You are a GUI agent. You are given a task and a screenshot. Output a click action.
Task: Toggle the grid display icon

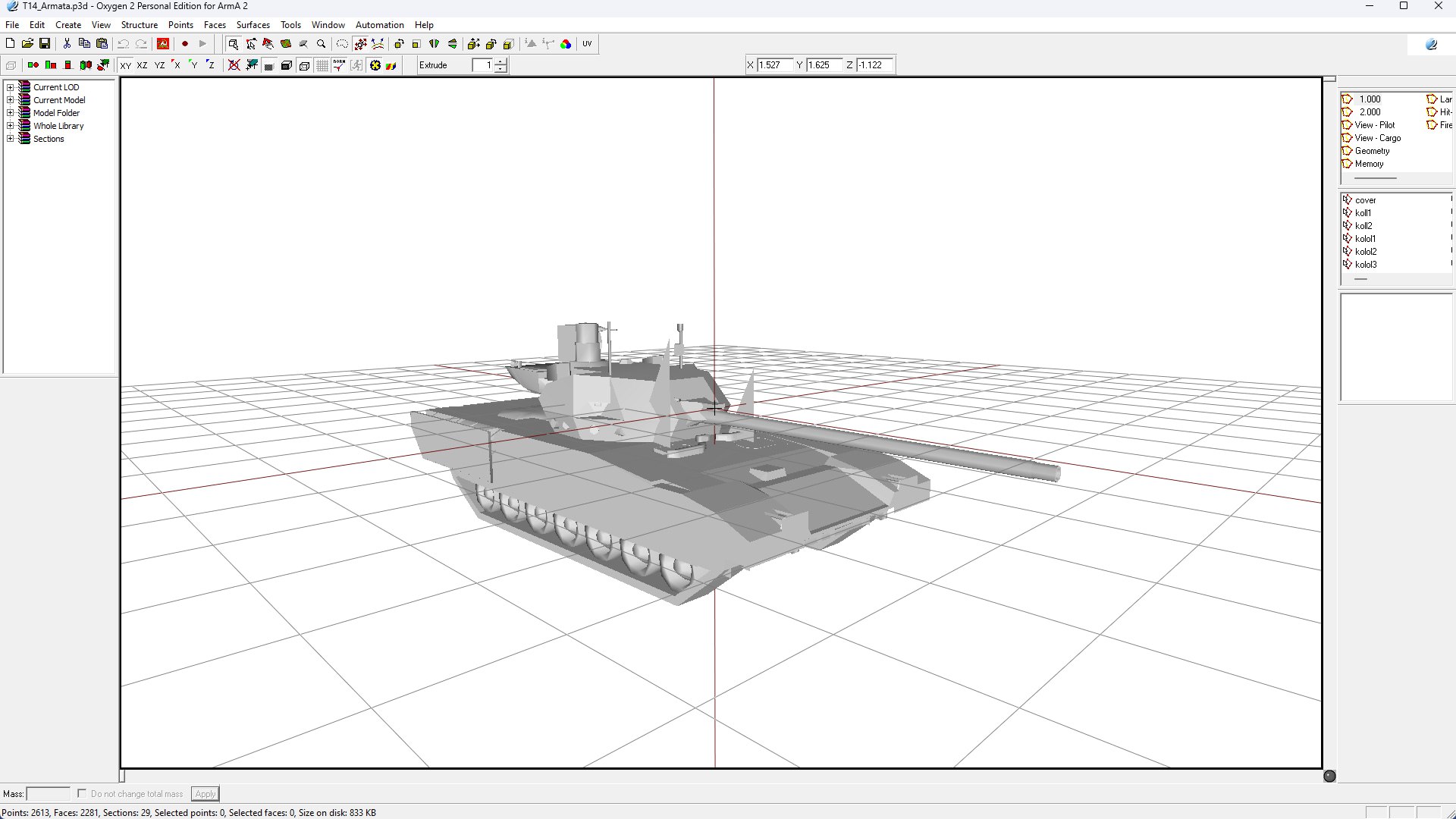(322, 65)
